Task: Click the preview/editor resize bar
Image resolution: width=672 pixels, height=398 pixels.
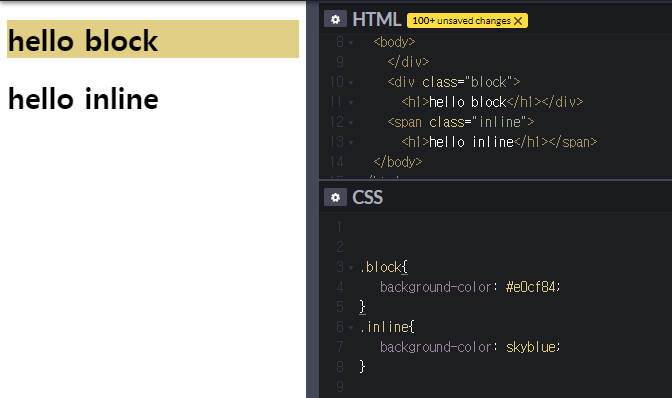Action: [x=312, y=199]
